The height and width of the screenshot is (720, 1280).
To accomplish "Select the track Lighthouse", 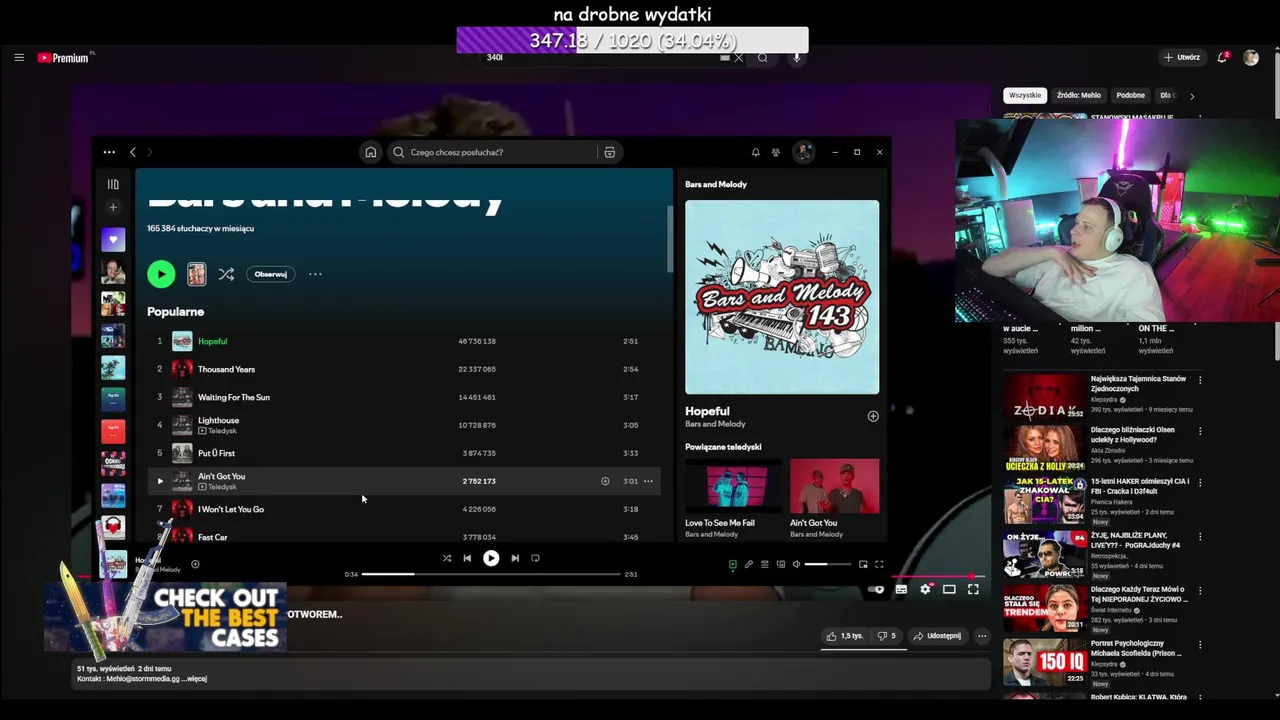I will coord(218,420).
